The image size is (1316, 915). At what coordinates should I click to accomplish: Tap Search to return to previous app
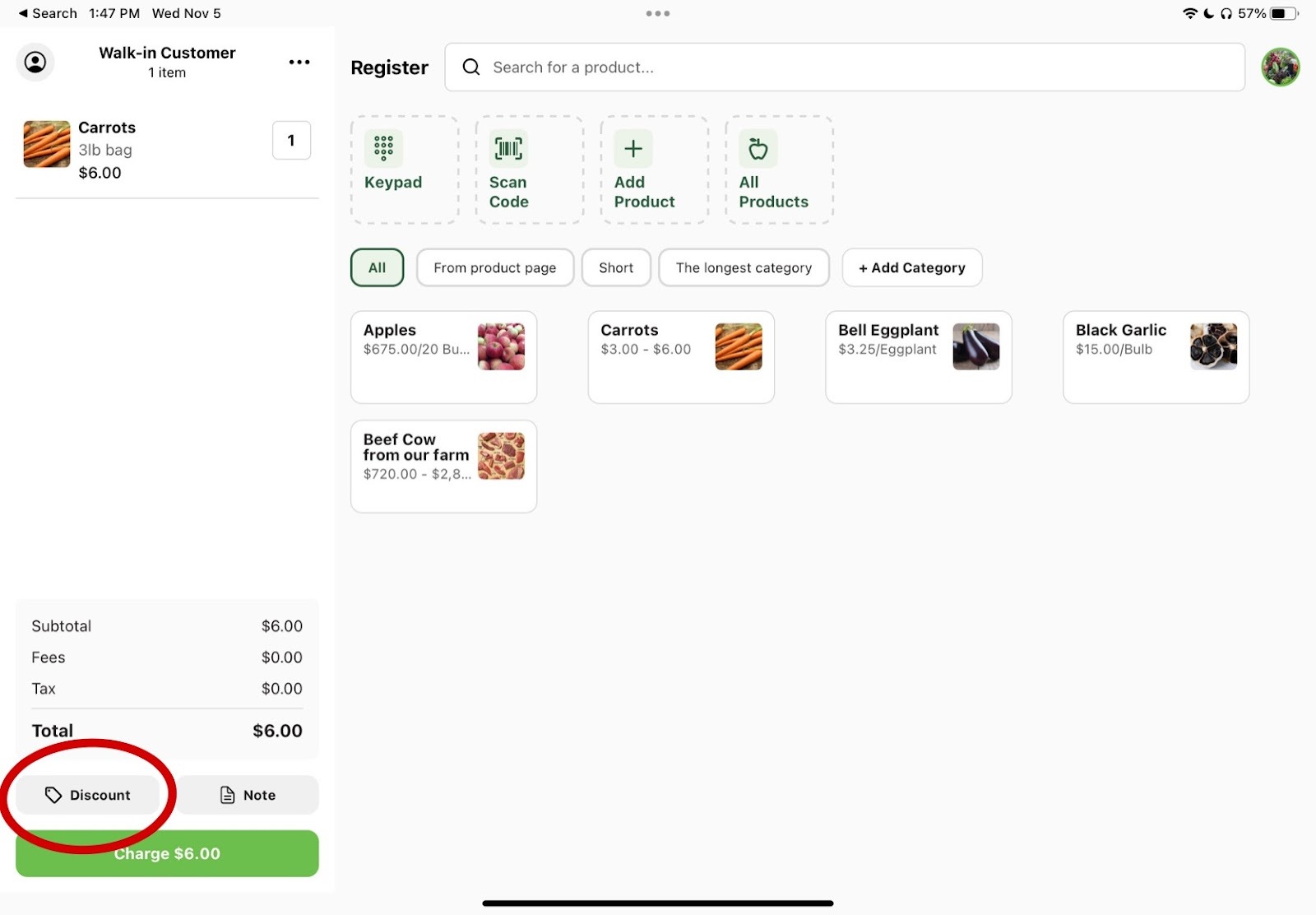pyautogui.click(x=48, y=13)
